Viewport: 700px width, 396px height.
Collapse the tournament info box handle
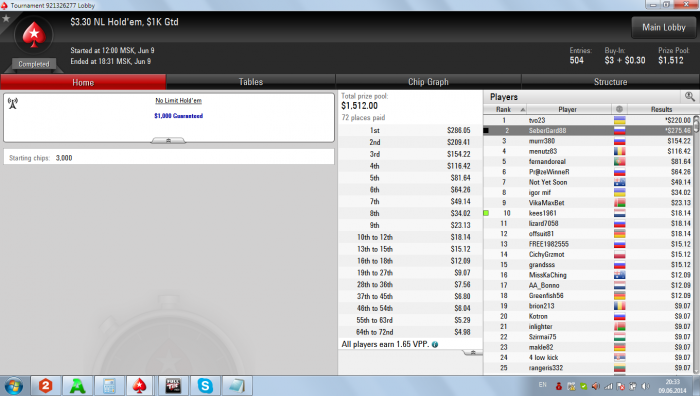(x=168, y=141)
